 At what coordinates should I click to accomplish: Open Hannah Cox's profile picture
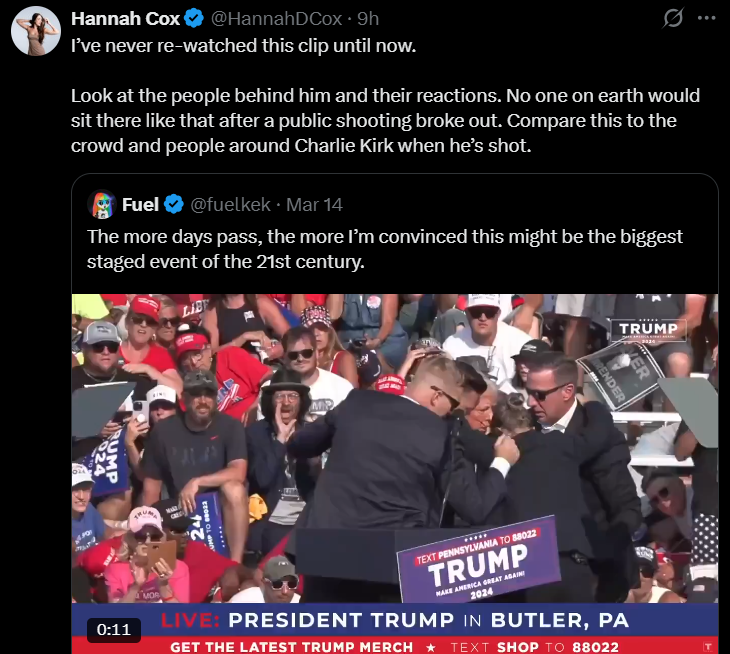[x=36, y=31]
